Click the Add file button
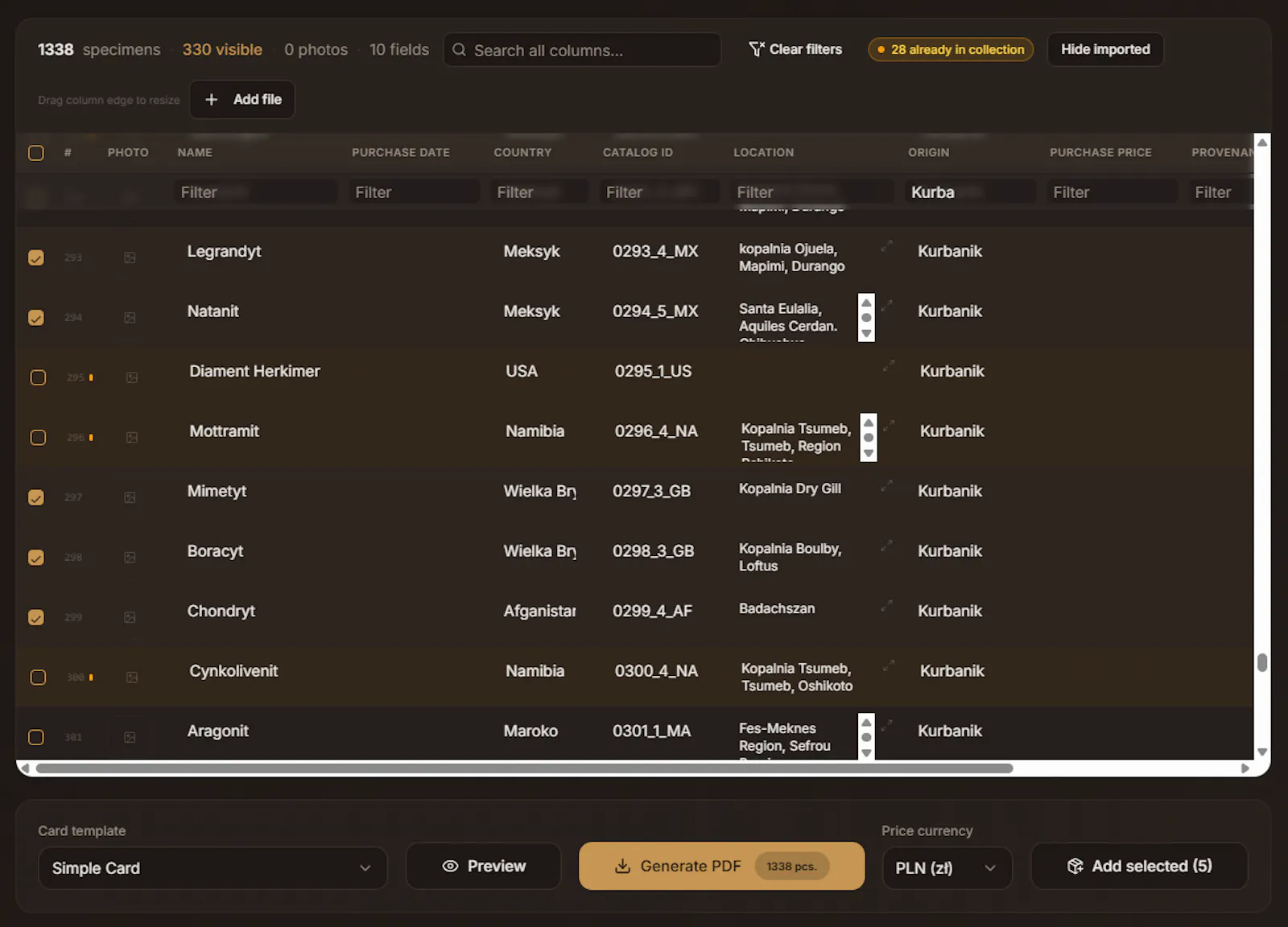1288x927 pixels. click(242, 99)
